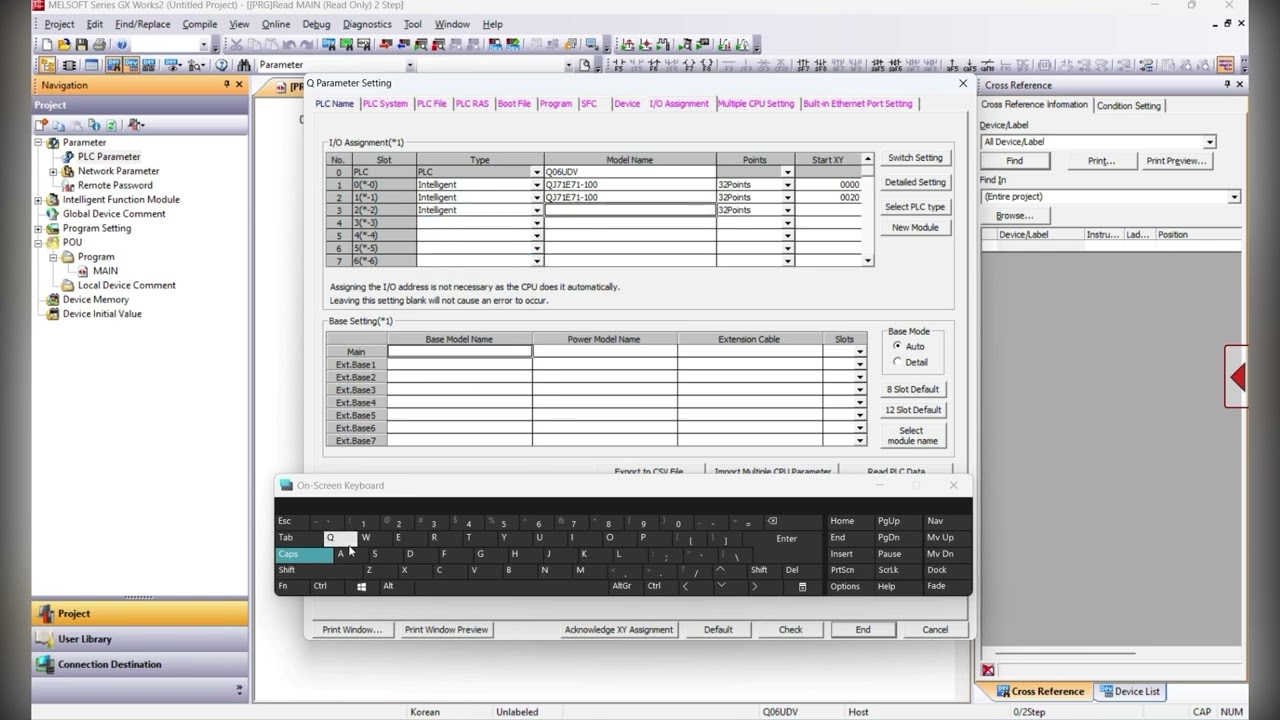Open the Find In (Entire project) dropdown
The height and width of the screenshot is (720, 1280).
1234,197
